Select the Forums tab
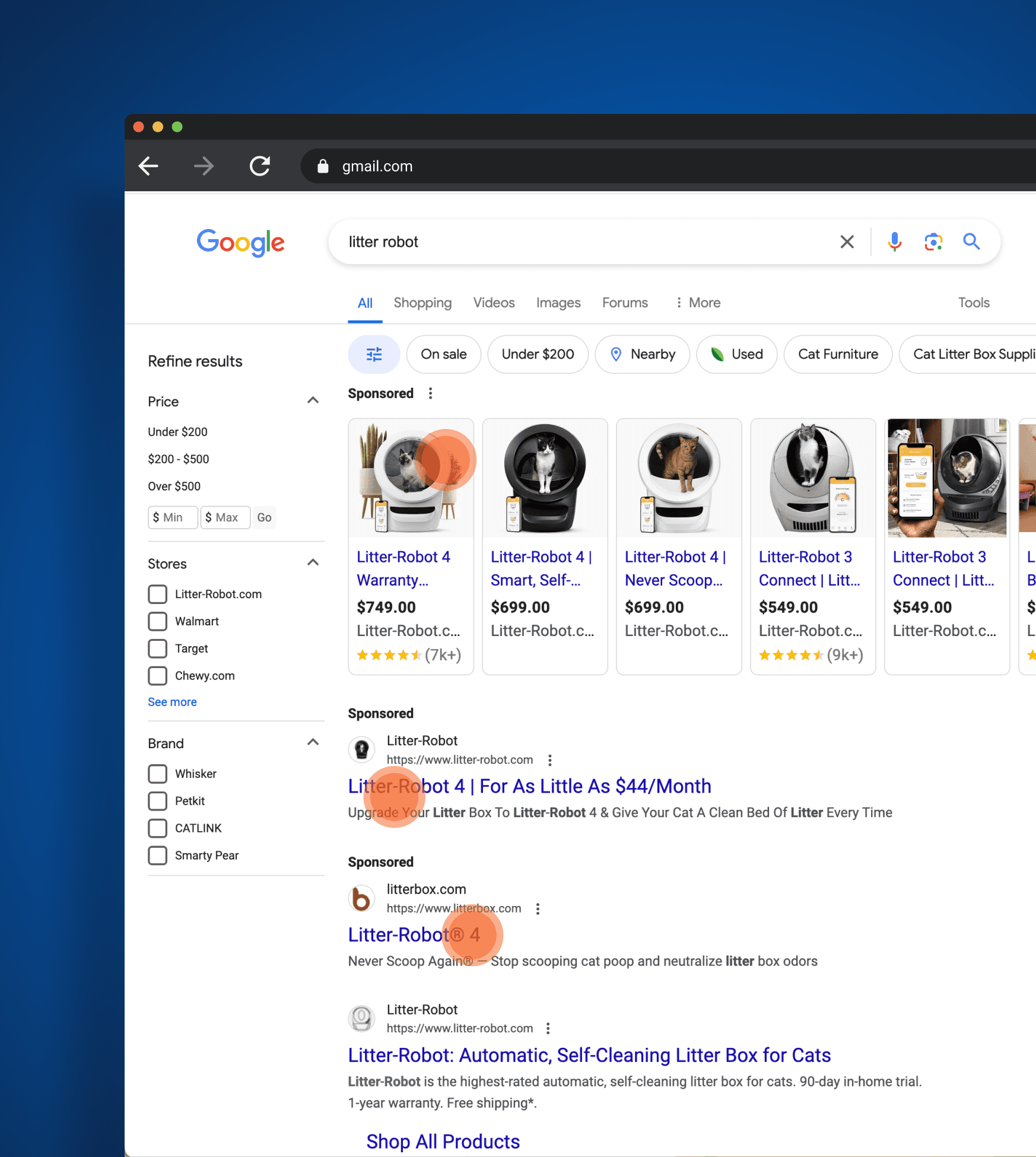 (625, 303)
